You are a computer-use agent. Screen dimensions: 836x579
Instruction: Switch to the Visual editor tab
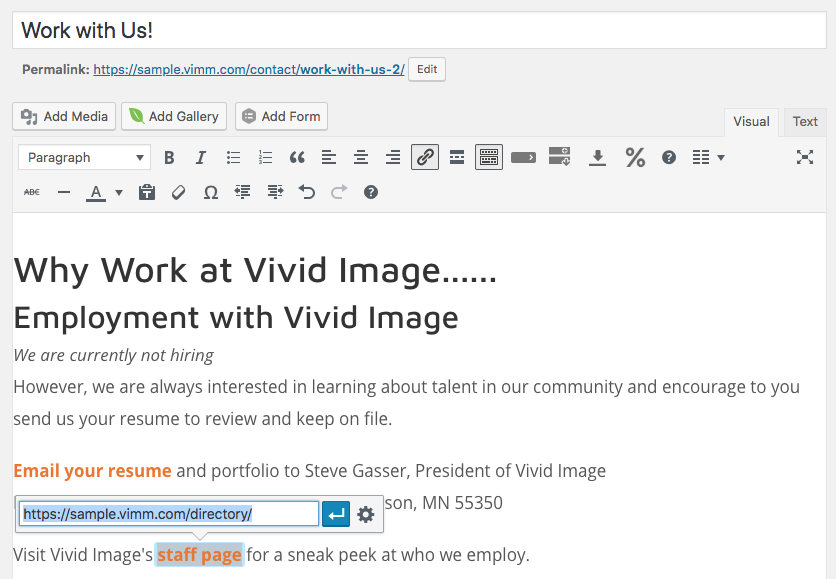751,122
